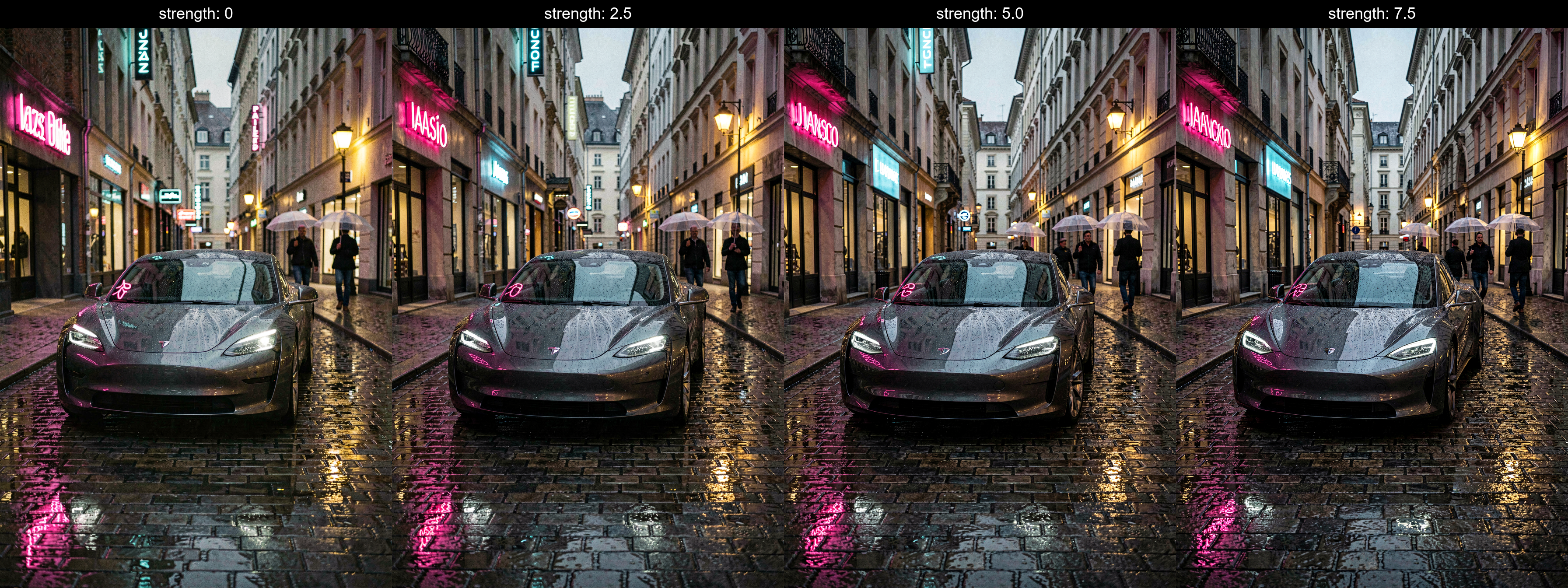Click the "strength: 0" label
The height and width of the screenshot is (588, 1568).
tap(196, 14)
